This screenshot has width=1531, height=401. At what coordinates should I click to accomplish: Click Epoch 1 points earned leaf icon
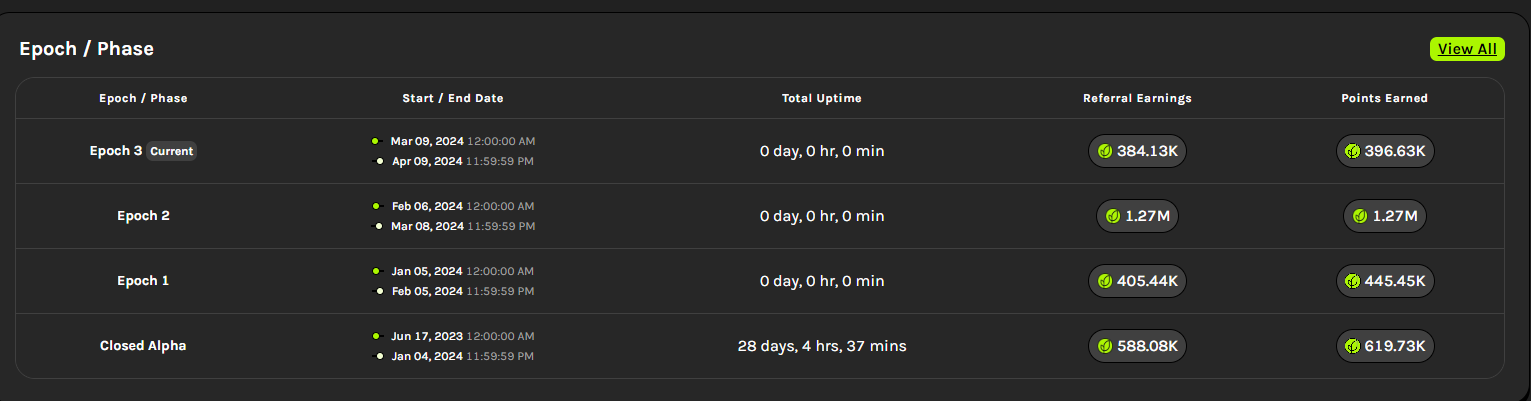tap(1352, 281)
